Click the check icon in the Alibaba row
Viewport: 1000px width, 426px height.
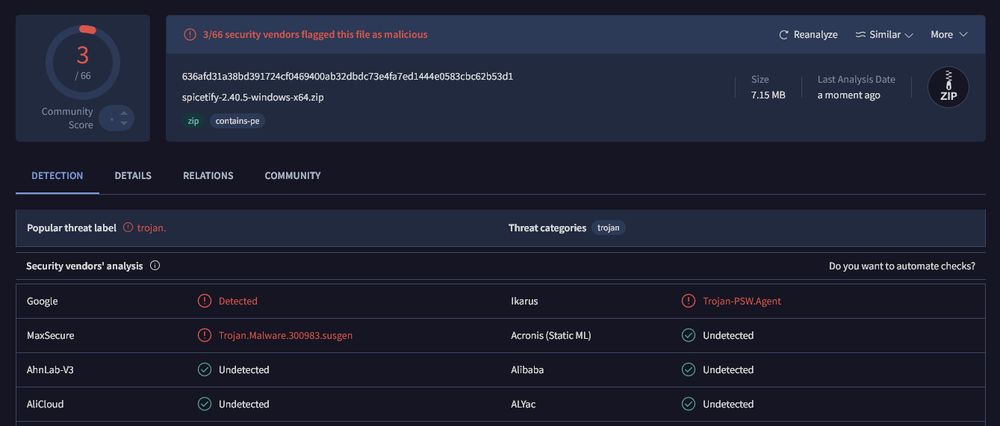[688, 370]
